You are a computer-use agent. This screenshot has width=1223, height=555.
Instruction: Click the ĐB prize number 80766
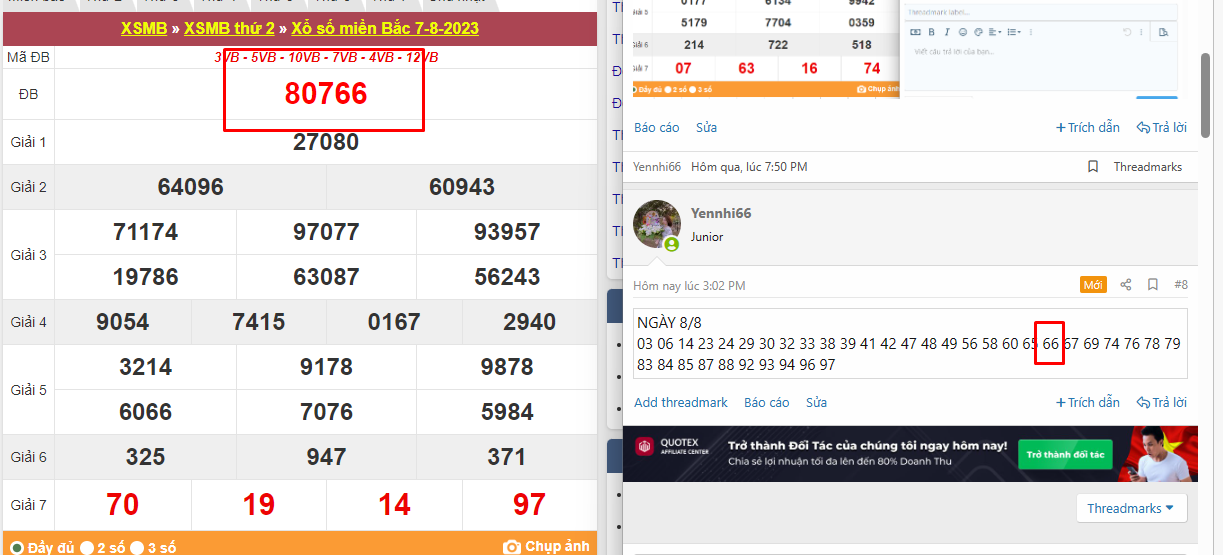pos(326,93)
